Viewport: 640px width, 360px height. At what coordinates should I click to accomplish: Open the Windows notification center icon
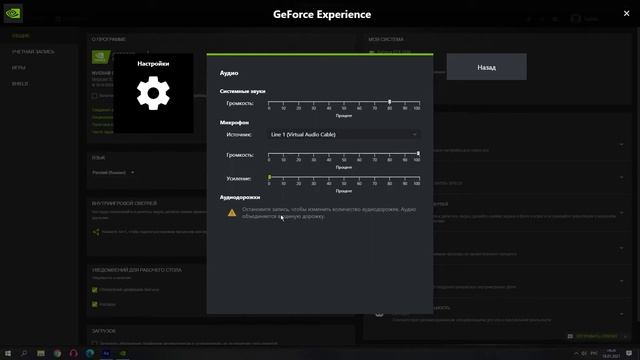pos(629,353)
